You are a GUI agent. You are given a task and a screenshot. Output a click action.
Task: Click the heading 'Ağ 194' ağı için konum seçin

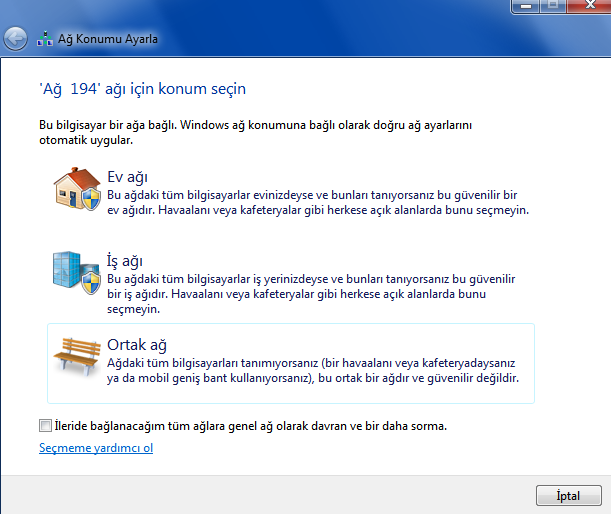143,89
